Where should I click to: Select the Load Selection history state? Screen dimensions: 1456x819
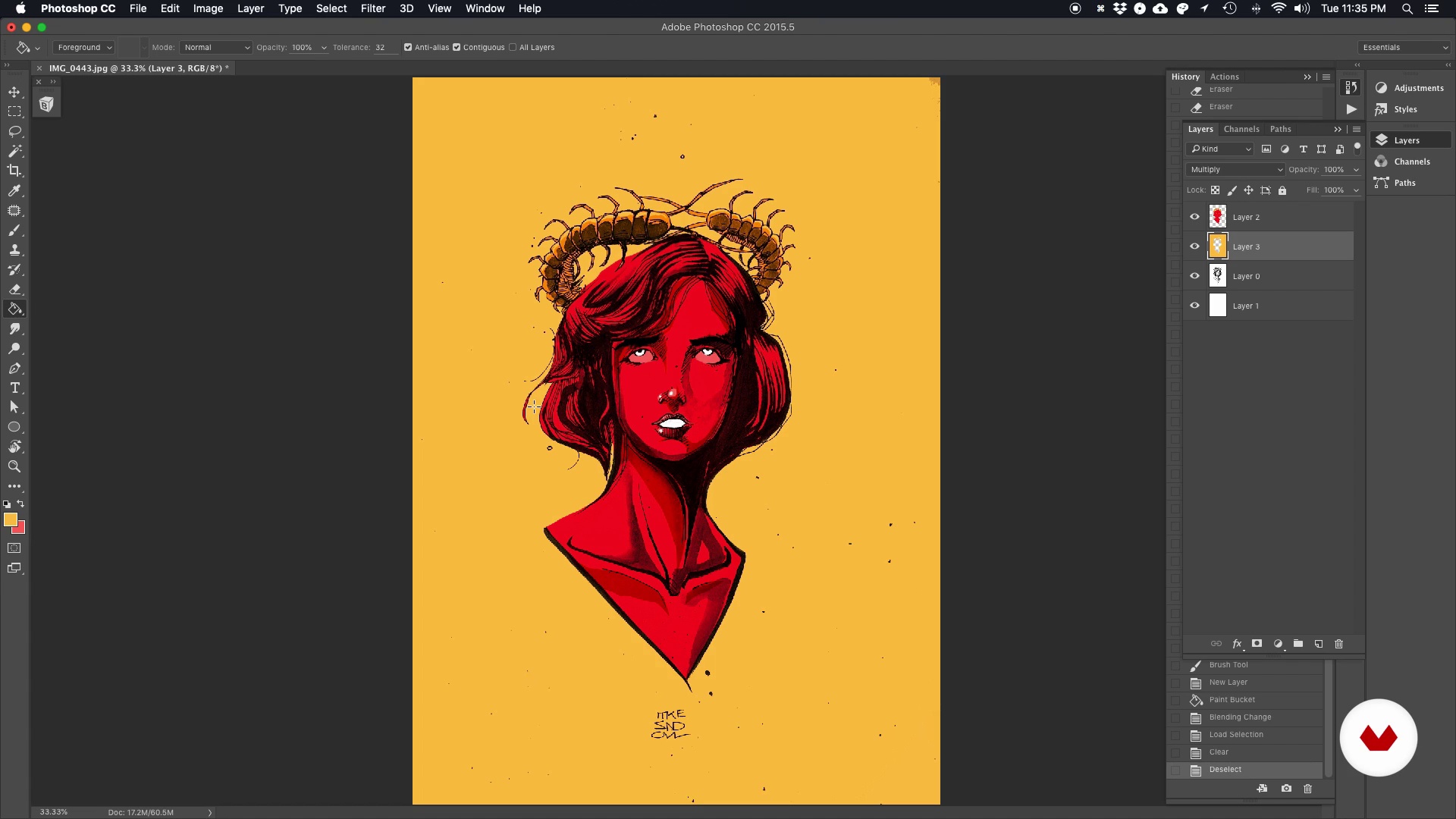tap(1252, 735)
